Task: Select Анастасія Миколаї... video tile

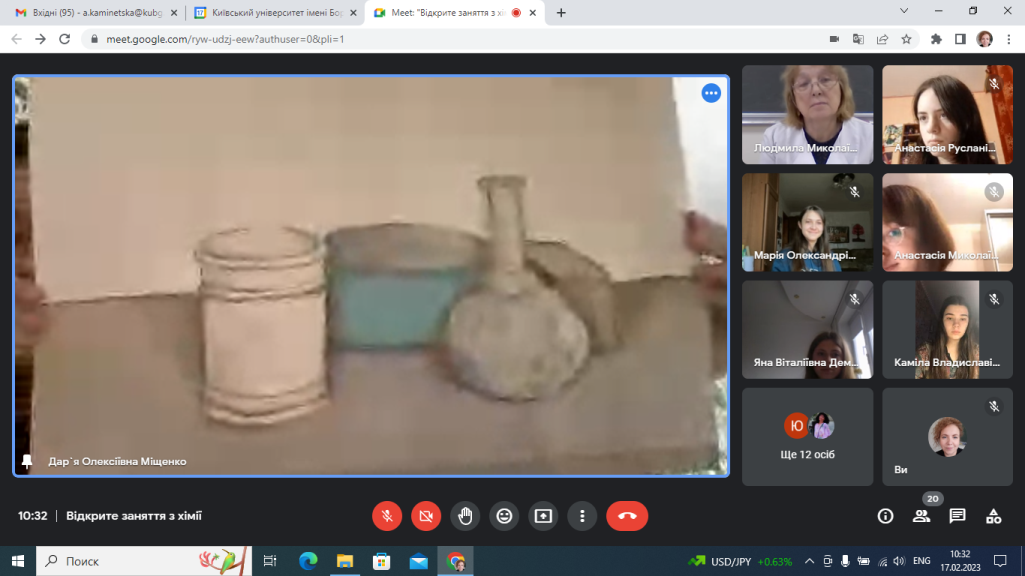Action: (947, 222)
